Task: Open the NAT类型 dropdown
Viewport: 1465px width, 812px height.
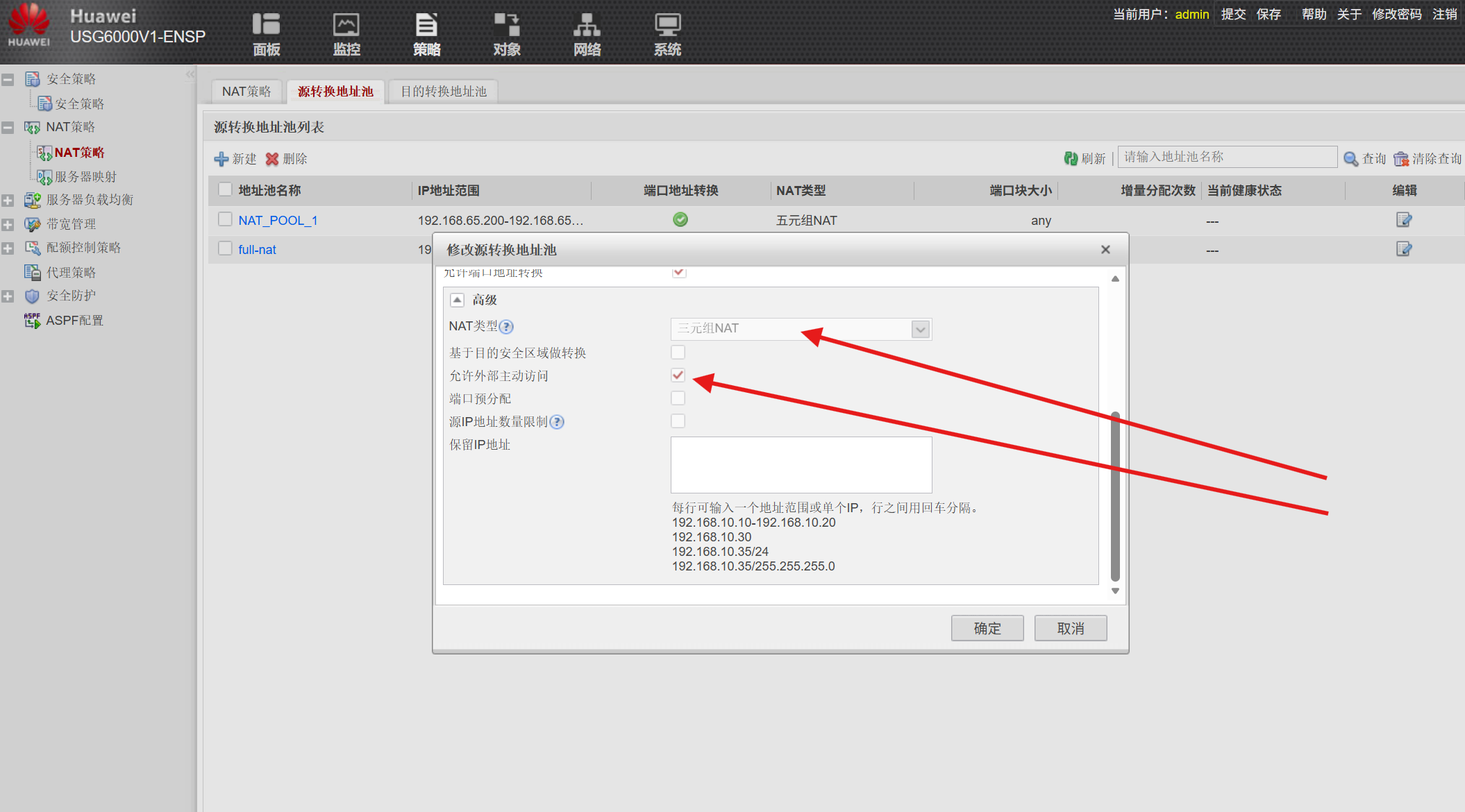Action: pos(801,329)
